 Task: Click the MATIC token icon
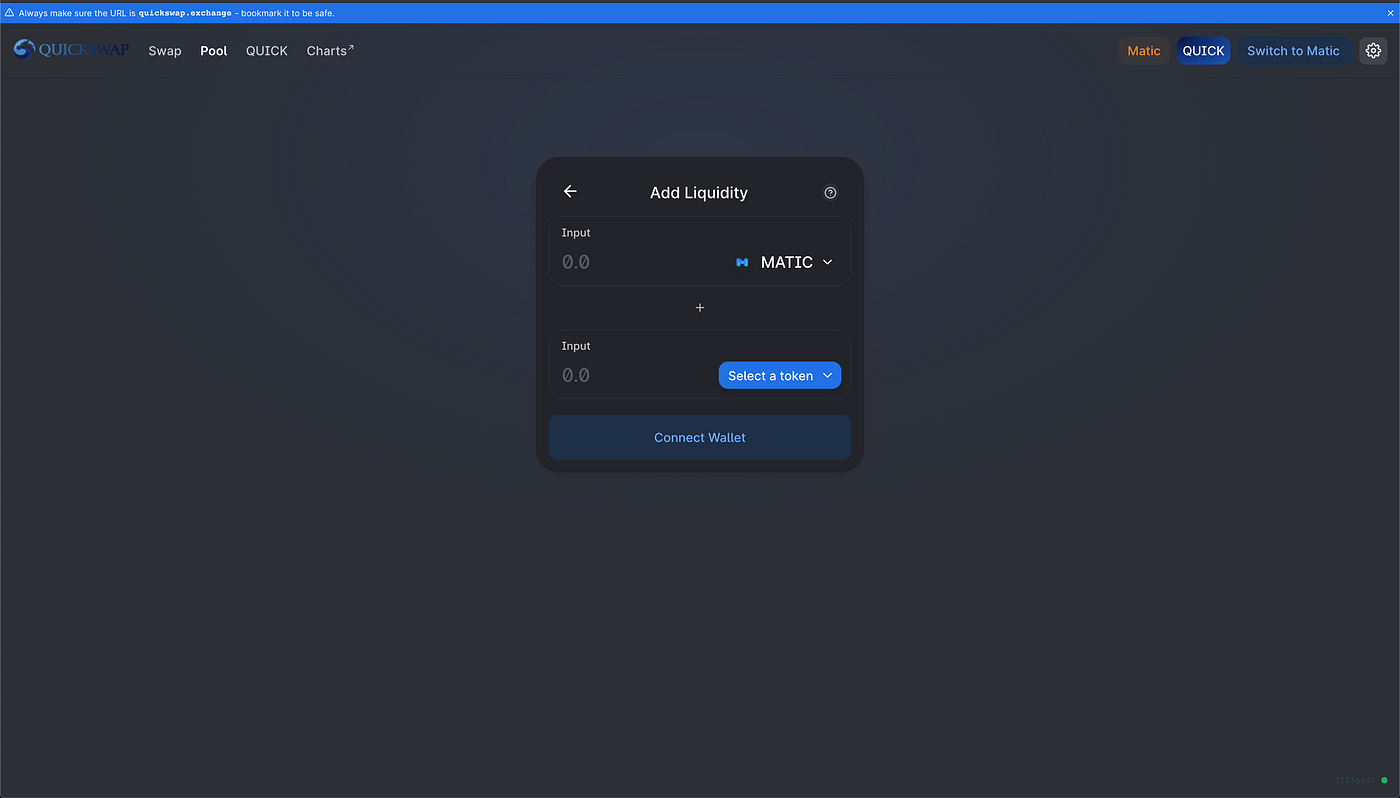tap(742, 262)
